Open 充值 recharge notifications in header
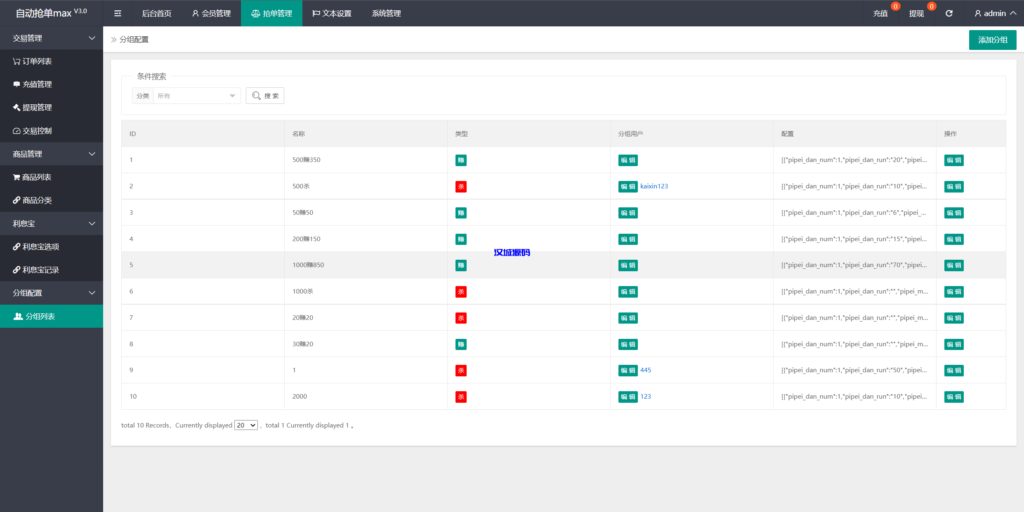This screenshot has height=512, width=1024. [x=881, y=13]
